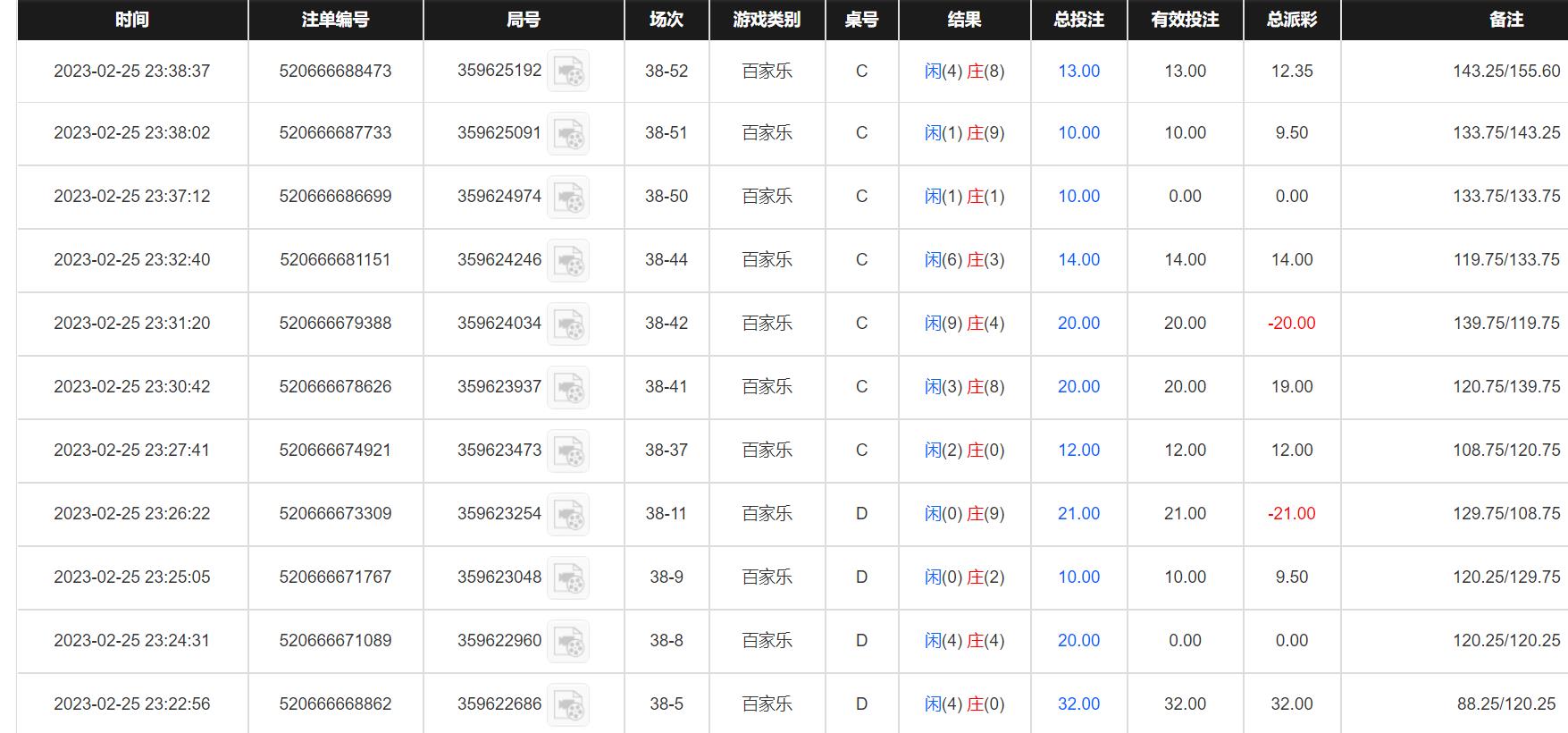The width and height of the screenshot is (1568, 733).
Task: Open video replay icon for round 359625192
Action: pos(568,71)
